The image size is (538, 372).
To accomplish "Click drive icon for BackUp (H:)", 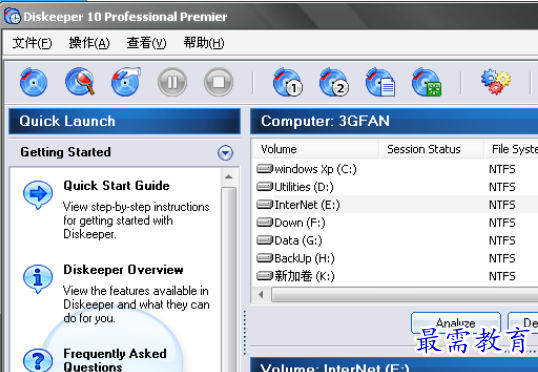I will click(265, 258).
